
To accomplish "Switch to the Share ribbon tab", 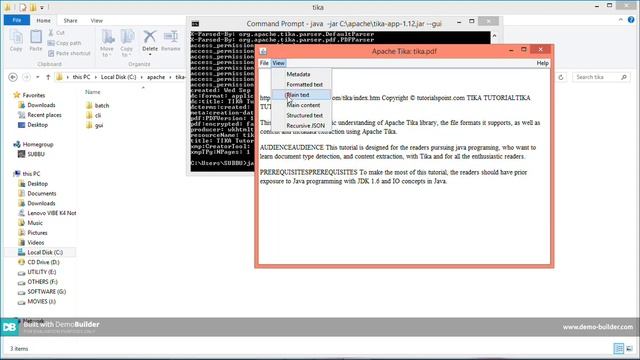I will [70, 20].
